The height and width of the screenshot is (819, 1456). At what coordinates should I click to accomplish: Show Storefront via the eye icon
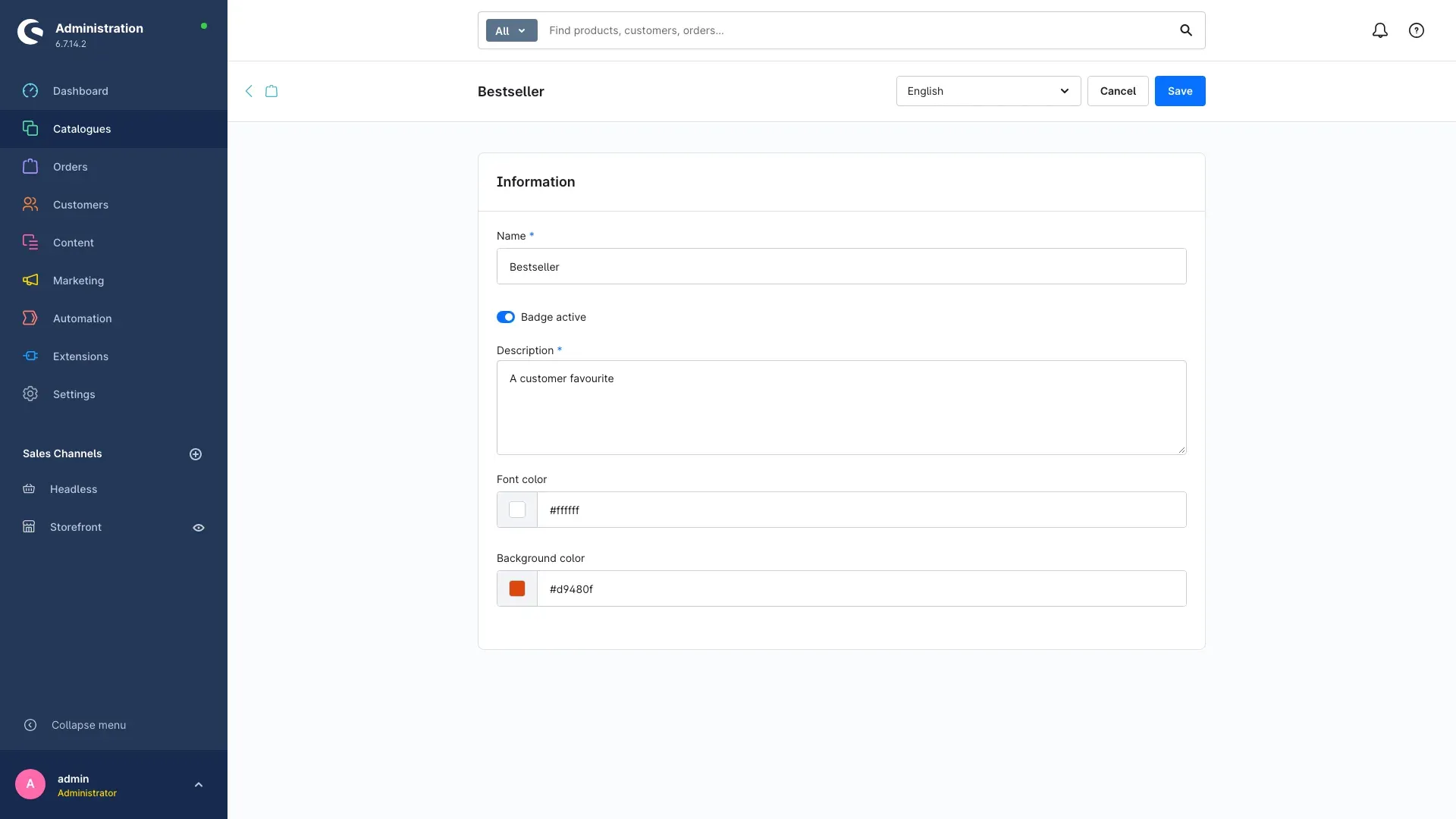pyautogui.click(x=199, y=528)
